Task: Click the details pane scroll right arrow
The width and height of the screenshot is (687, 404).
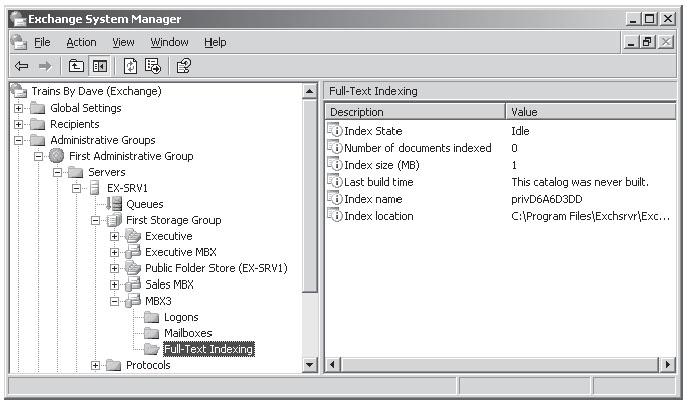Action: pos(667,365)
